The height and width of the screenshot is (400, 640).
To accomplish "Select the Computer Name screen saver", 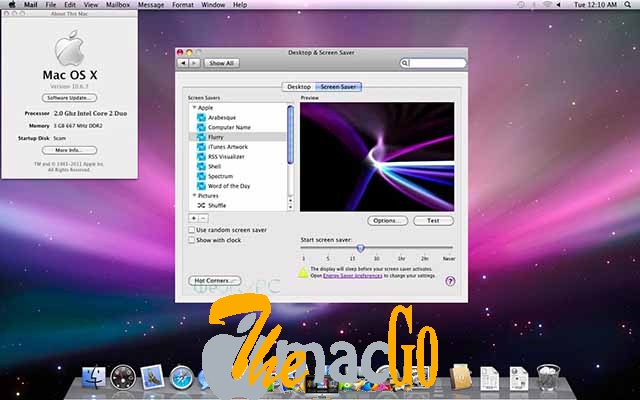I will pyautogui.click(x=238, y=127).
